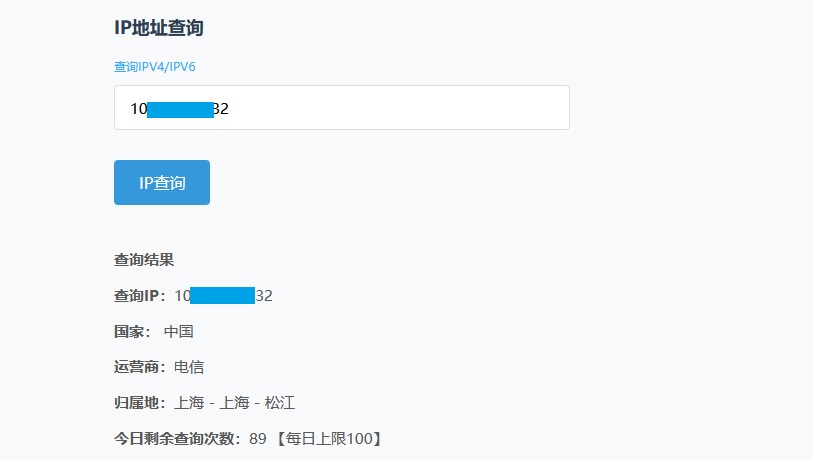Click the blue redaction bar inside the input field
Image resolution: width=813 pixels, height=461 pixels.
(x=180, y=108)
